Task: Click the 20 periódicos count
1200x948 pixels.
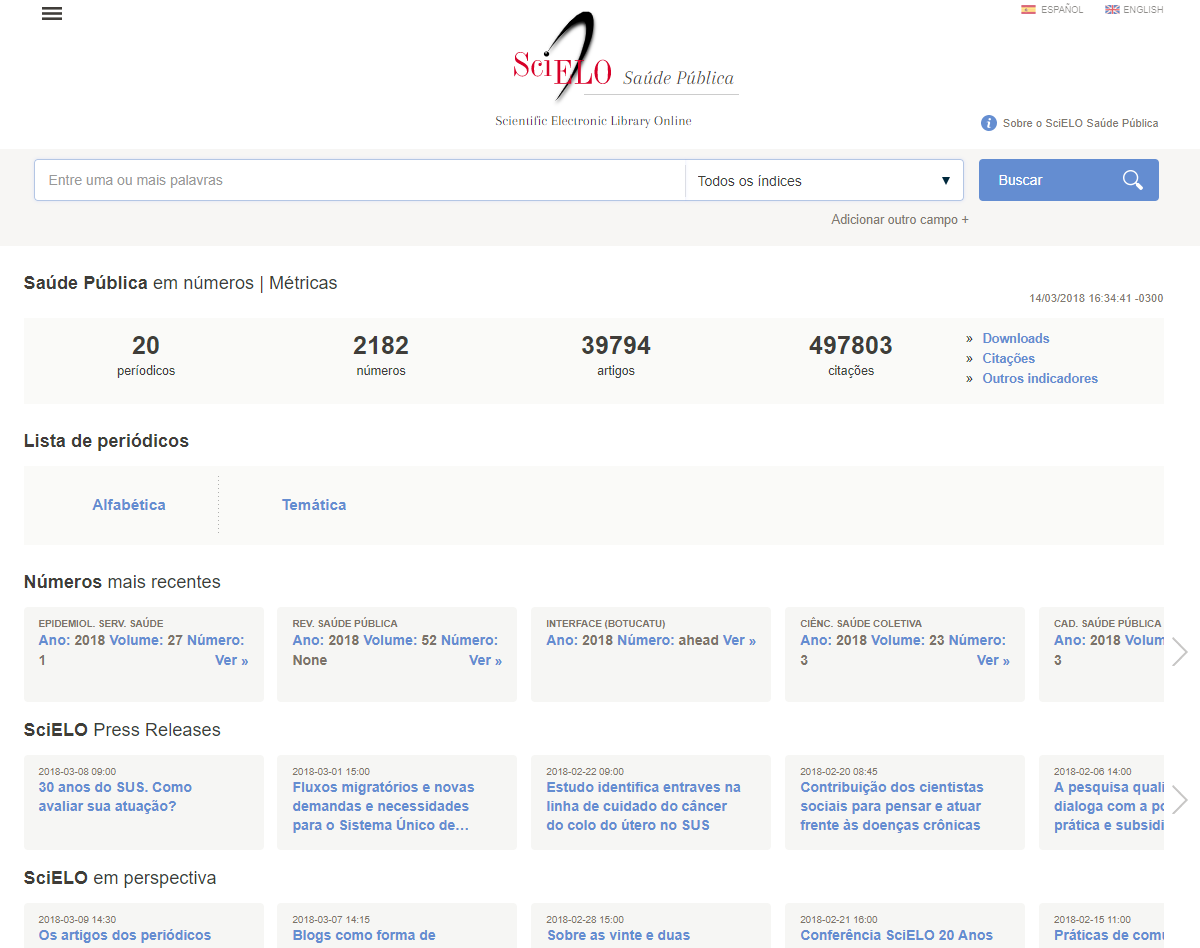Action: [146, 355]
